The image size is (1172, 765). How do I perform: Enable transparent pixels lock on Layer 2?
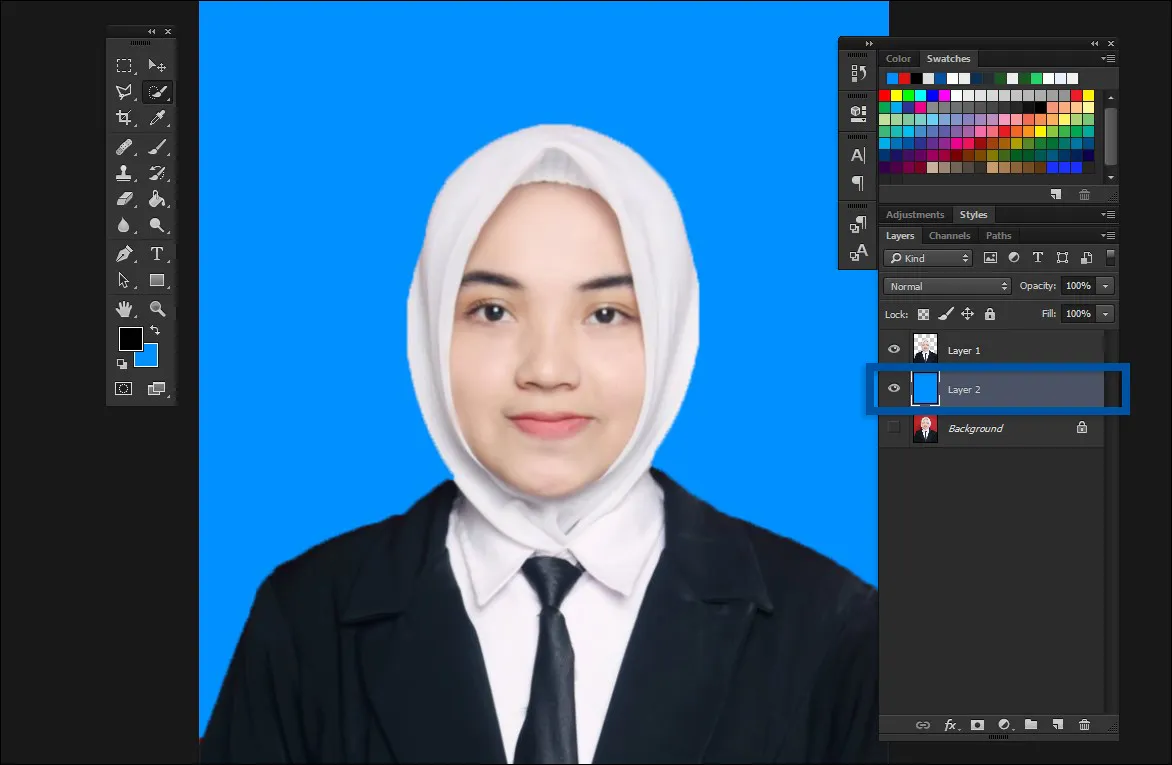tap(922, 313)
